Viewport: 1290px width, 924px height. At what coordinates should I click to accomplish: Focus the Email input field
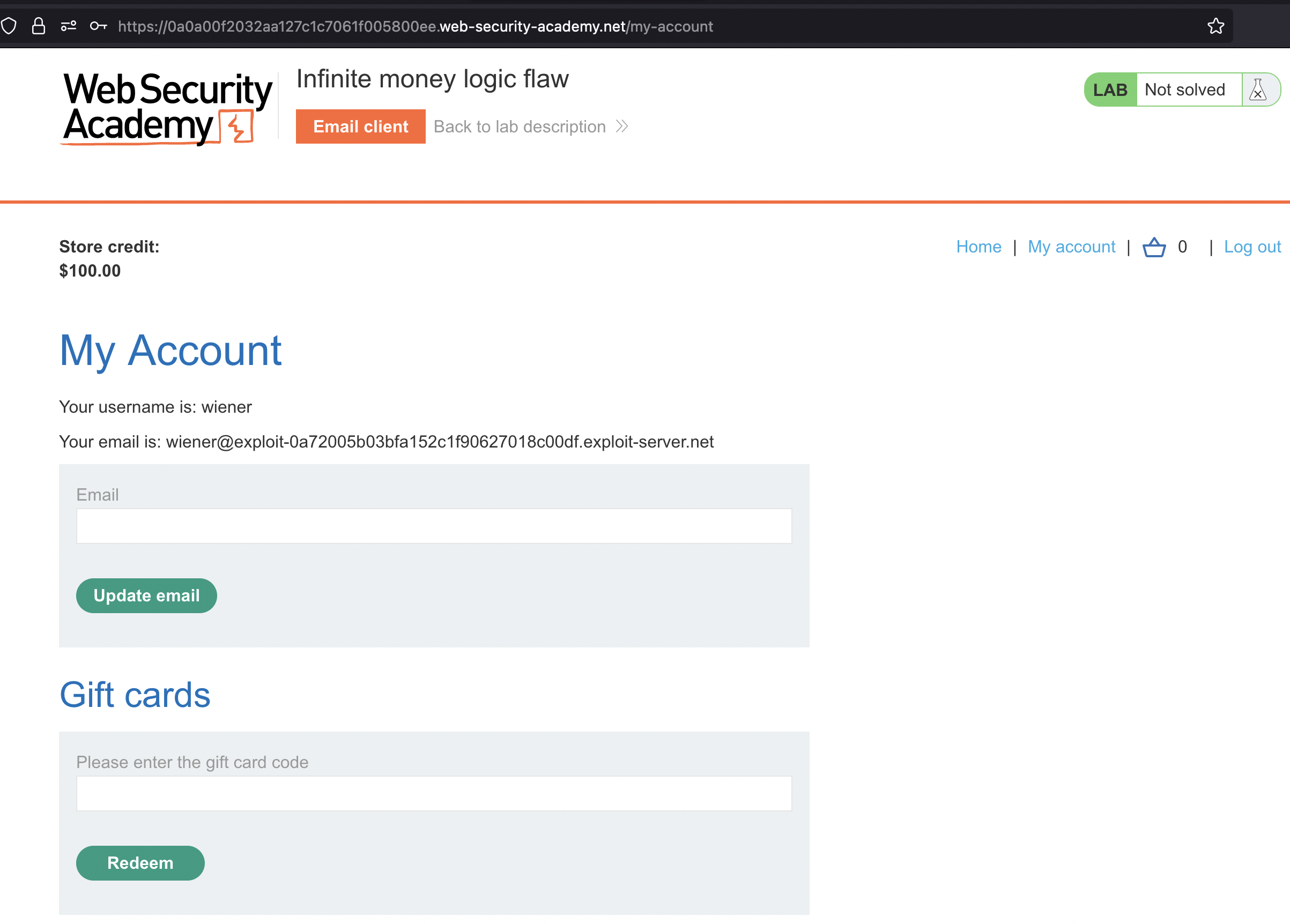433,526
